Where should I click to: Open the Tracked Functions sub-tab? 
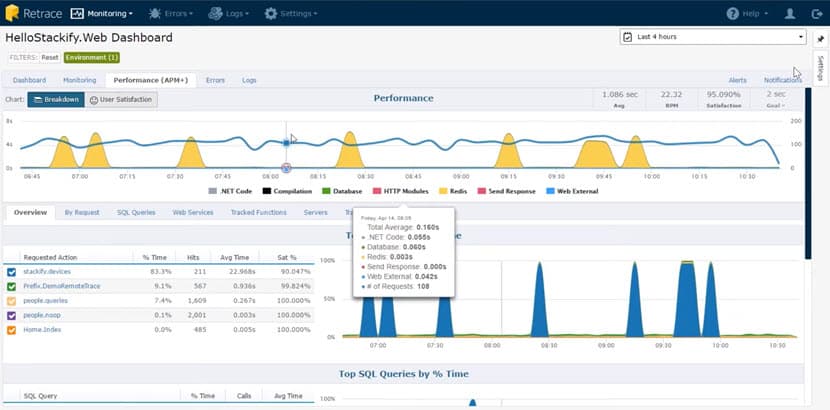tap(258, 213)
